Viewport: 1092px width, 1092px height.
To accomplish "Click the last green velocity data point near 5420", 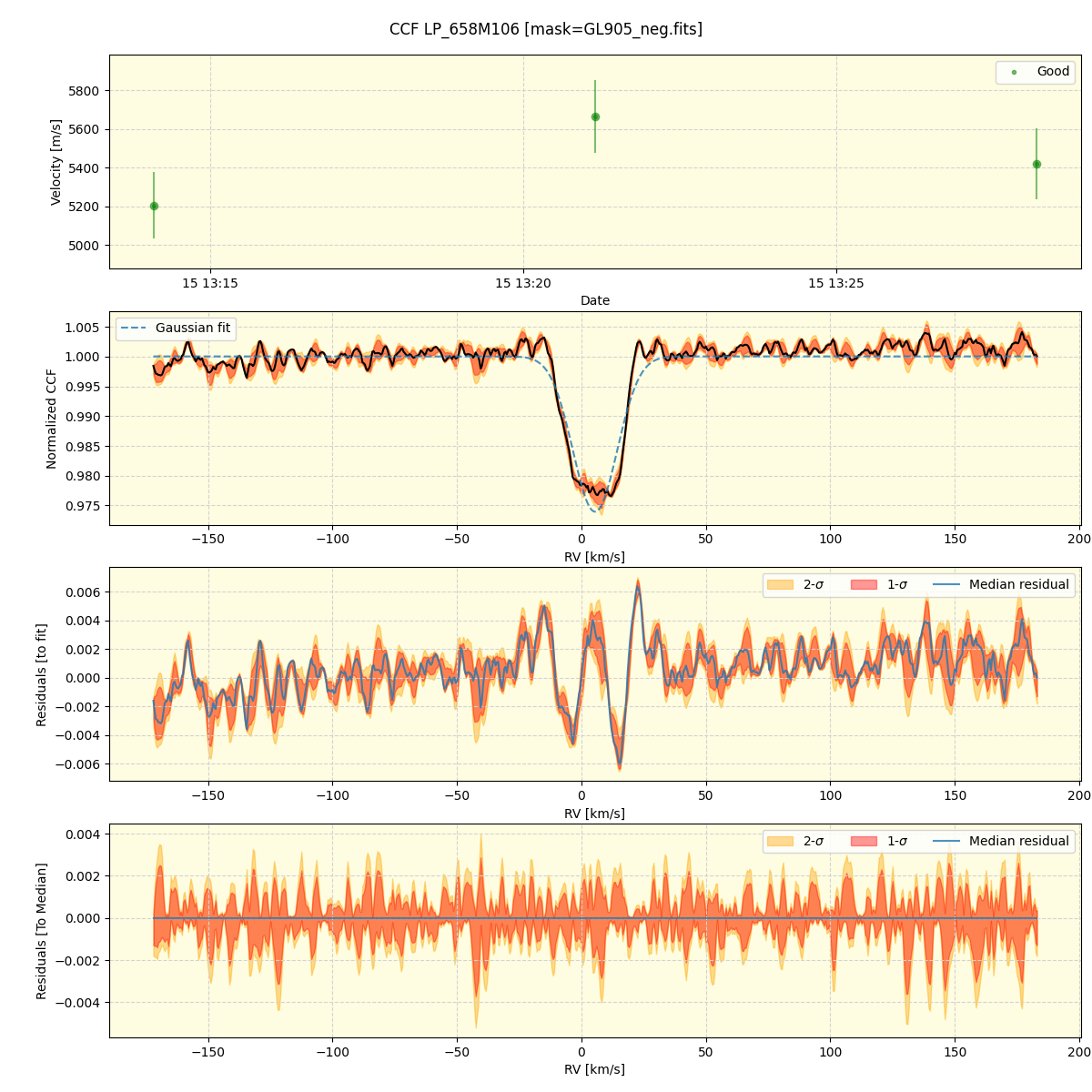I will click(1036, 165).
